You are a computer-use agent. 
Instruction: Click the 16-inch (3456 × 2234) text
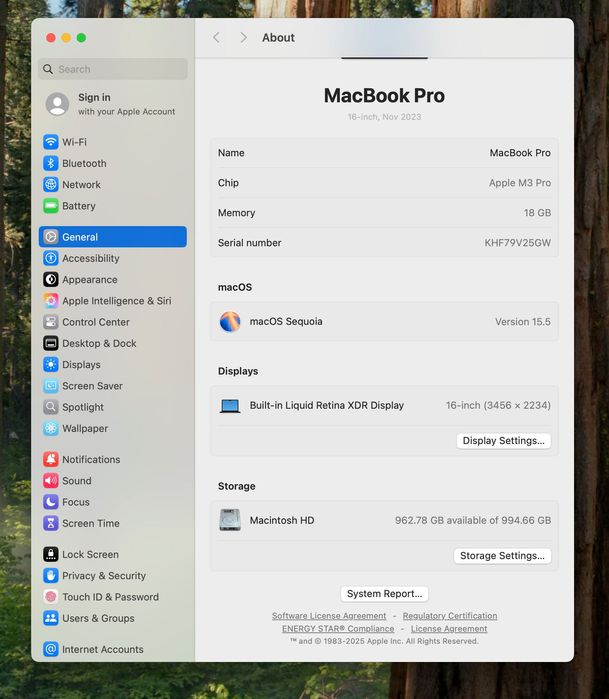click(x=498, y=405)
